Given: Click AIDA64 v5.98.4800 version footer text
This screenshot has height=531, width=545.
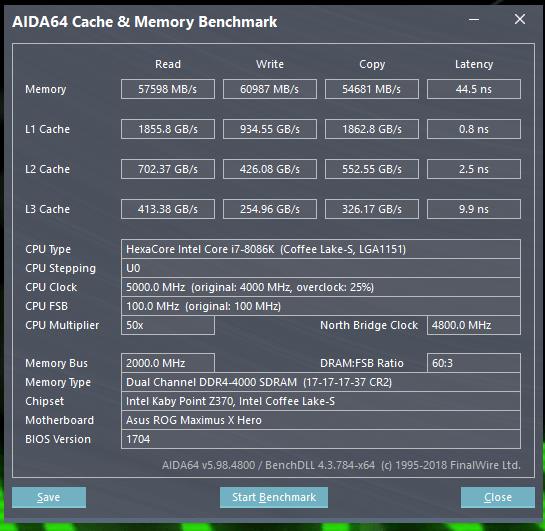Looking at the screenshot, I should [341, 465].
